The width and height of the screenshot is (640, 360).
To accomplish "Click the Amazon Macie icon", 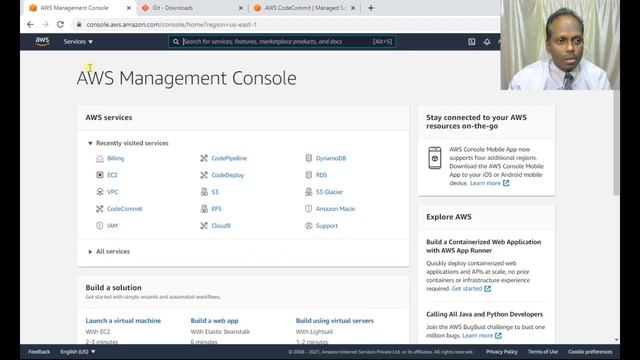I will (309, 209).
